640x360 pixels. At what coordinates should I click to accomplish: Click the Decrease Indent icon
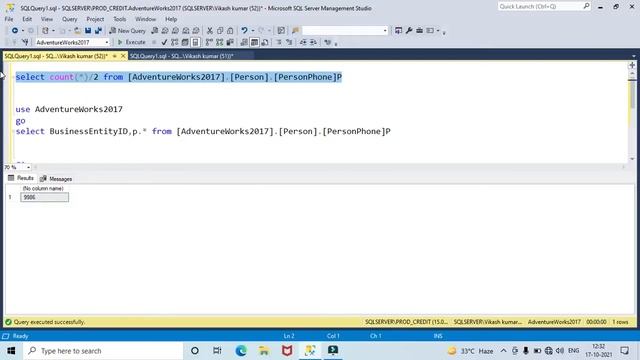[303, 42]
